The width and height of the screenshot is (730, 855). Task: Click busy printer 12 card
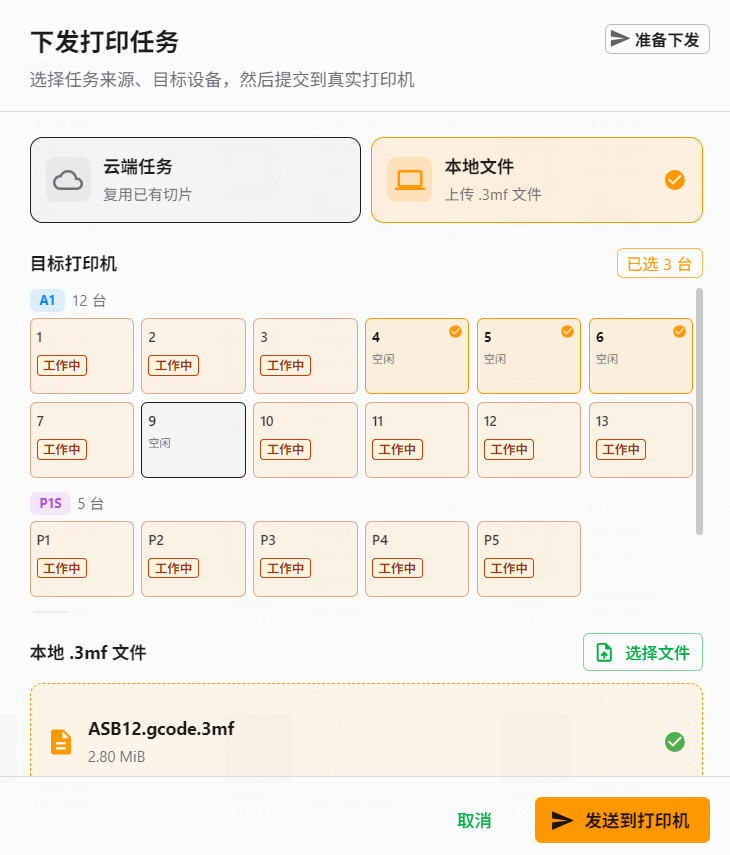pyautogui.click(x=528, y=440)
